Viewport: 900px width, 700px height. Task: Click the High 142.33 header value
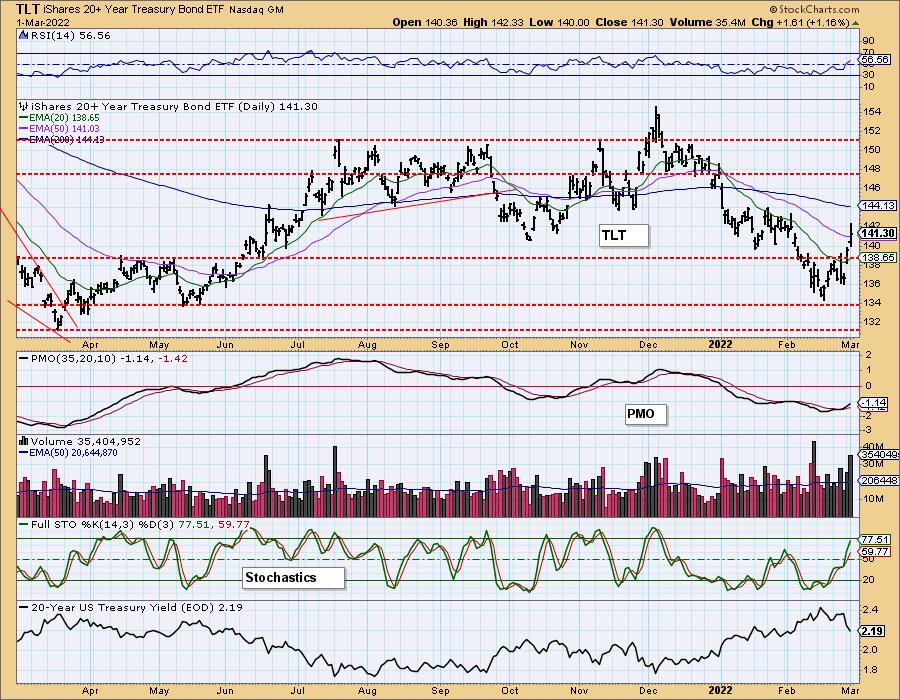tap(494, 22)
